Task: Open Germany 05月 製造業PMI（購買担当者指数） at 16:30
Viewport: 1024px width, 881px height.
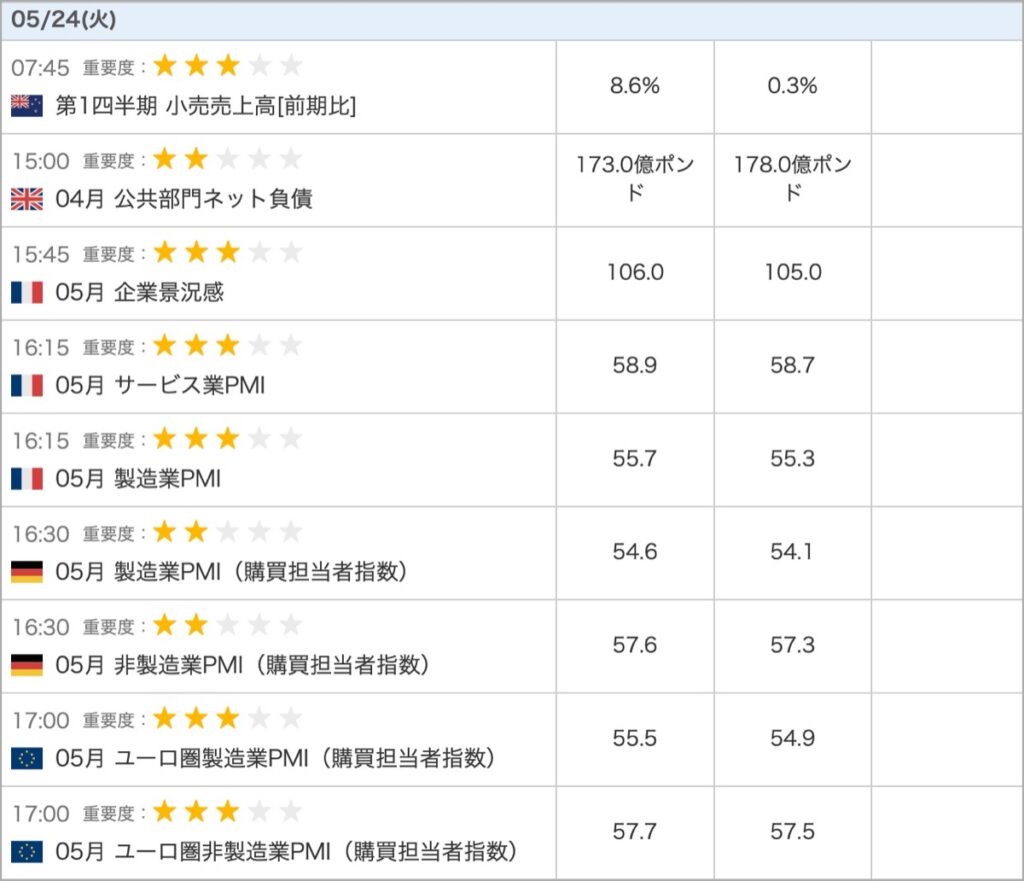Action: (232, 572)
